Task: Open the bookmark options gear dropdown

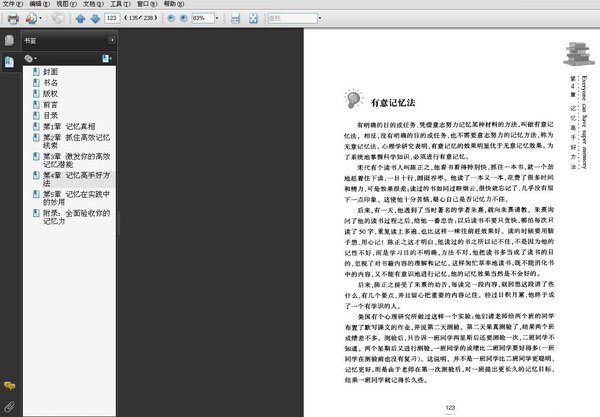Action: tap(31, 58)
